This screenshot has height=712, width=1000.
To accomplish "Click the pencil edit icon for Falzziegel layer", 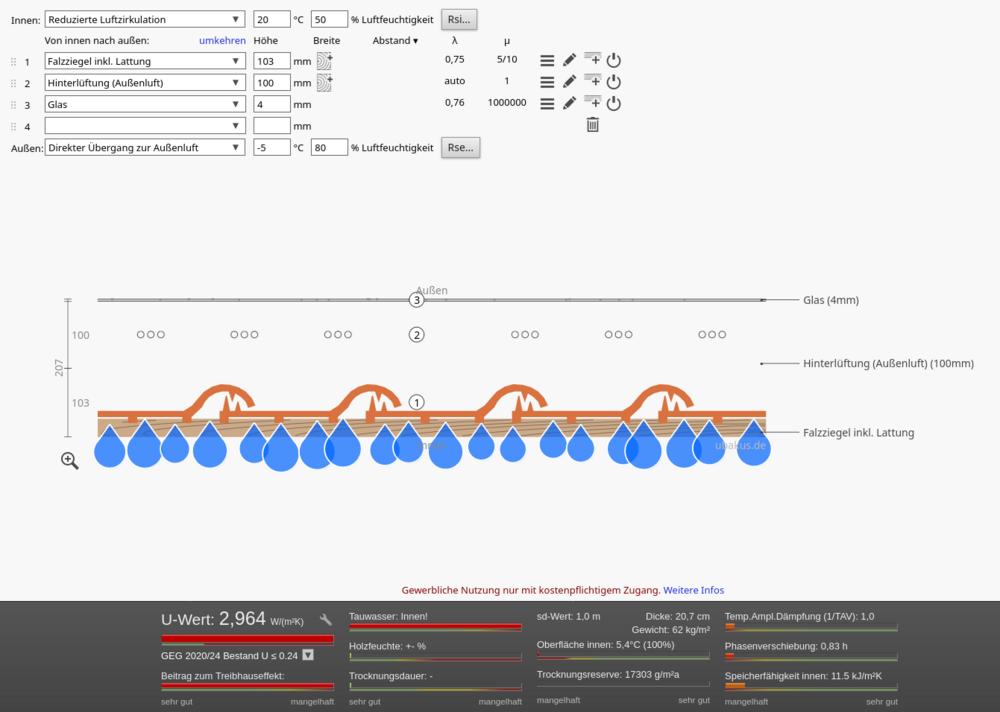I will (570, 60).
